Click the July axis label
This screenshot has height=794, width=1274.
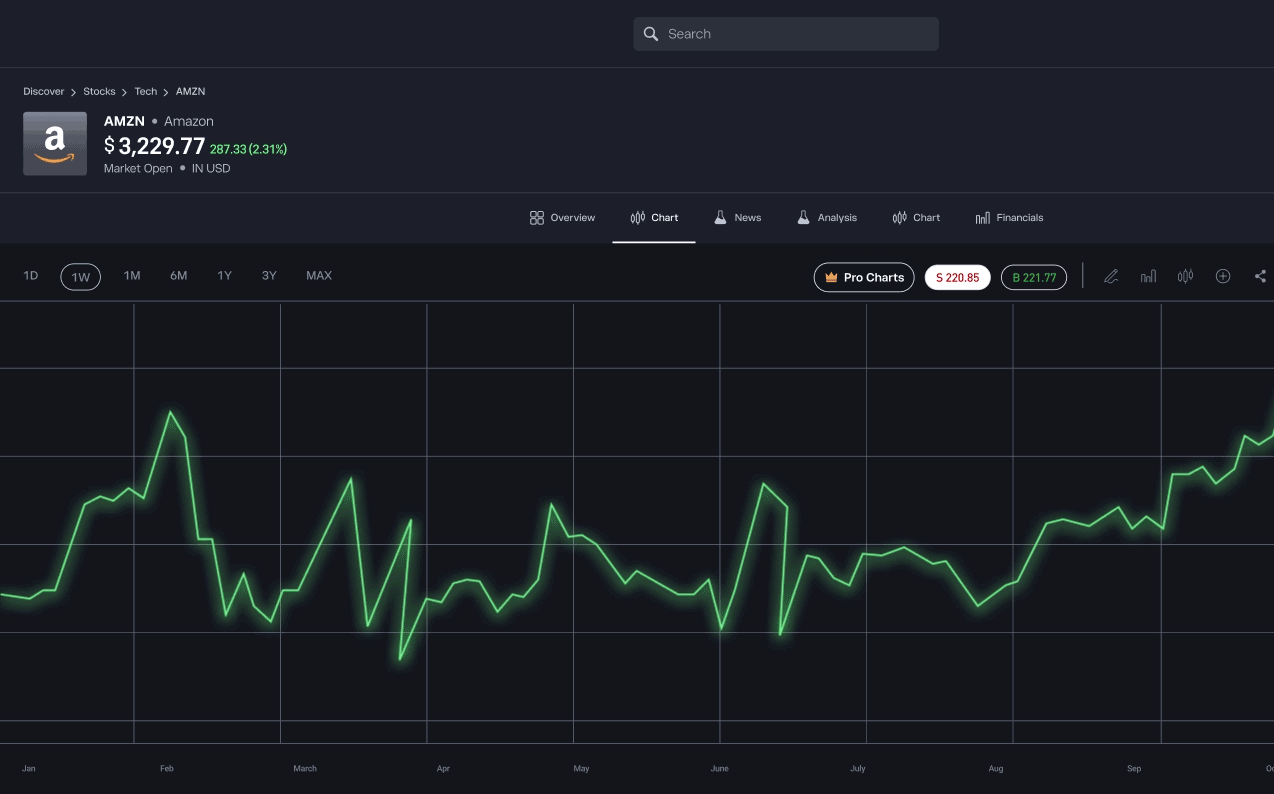click(x=857, y=769)
